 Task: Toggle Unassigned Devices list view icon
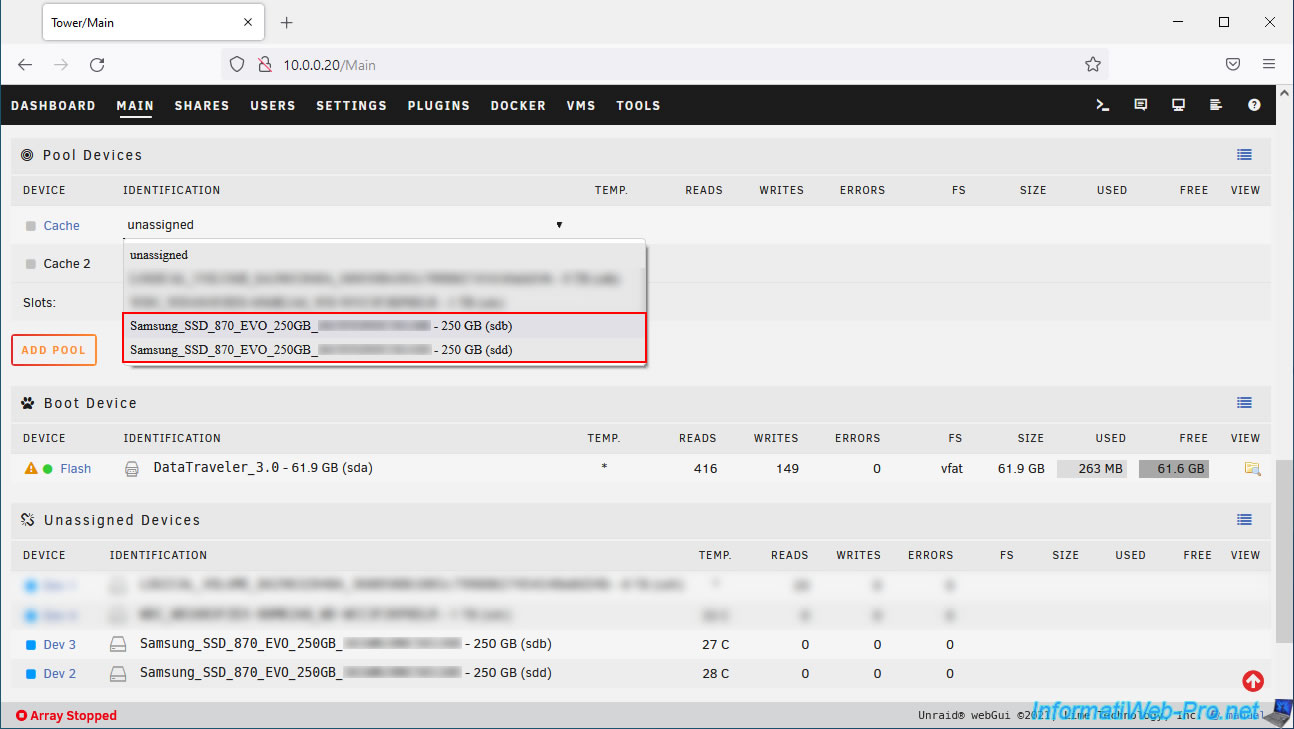pos(1244,520)
